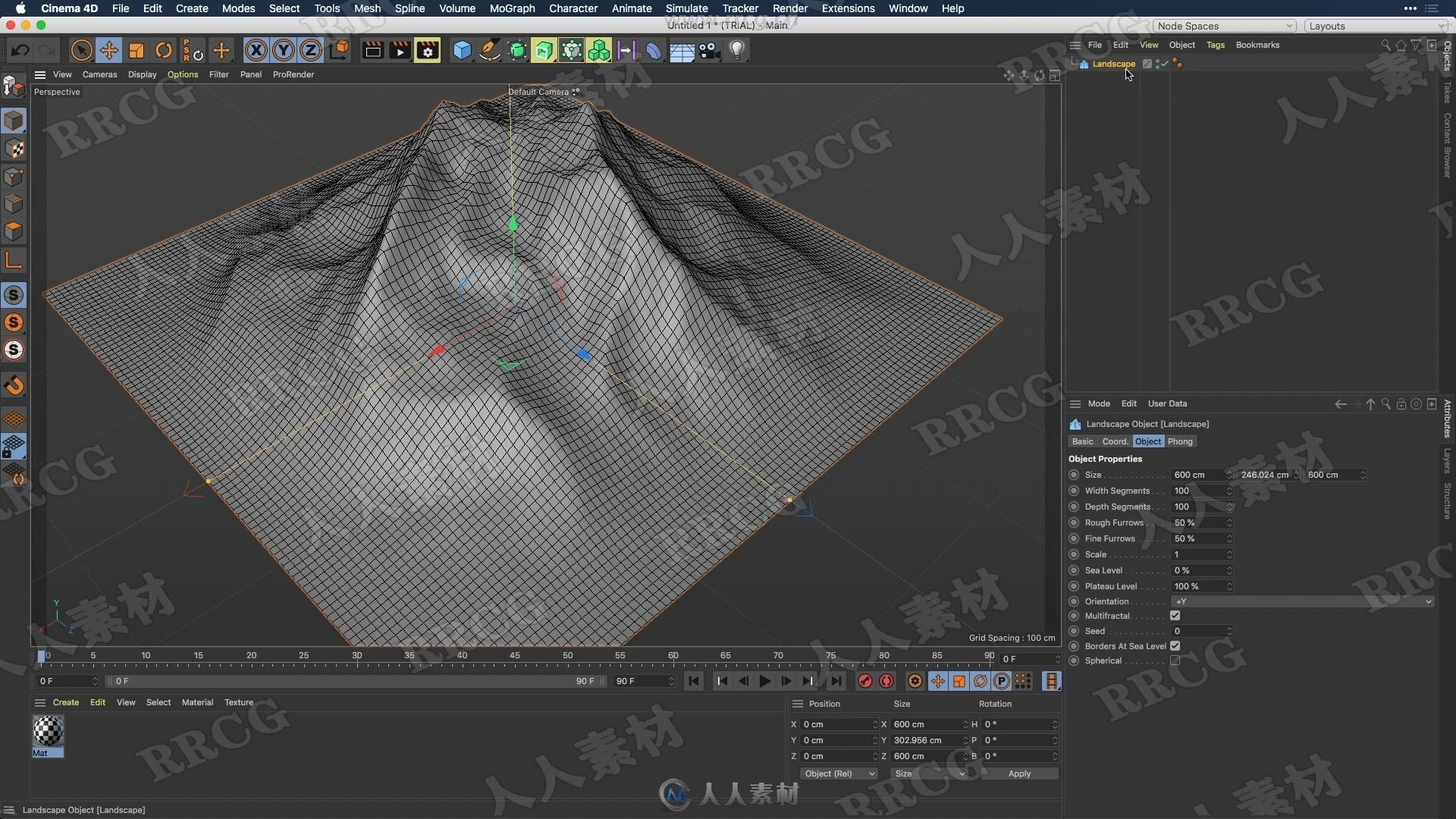The height and width of the screenshot is (819, 1456).
Task: Go to start of animation
Action: pos(693,681)
